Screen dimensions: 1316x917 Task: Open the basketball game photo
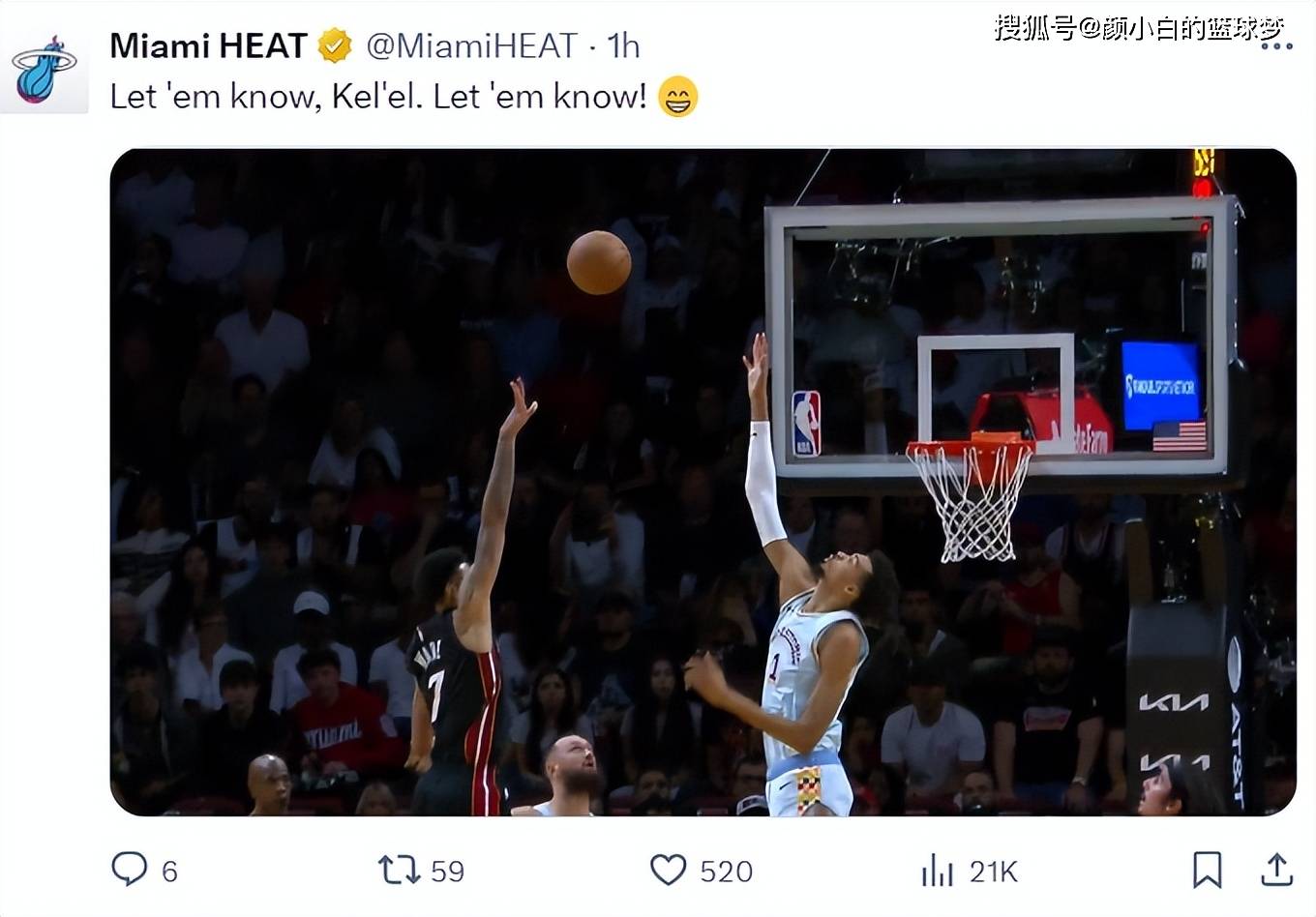[703, 482]
